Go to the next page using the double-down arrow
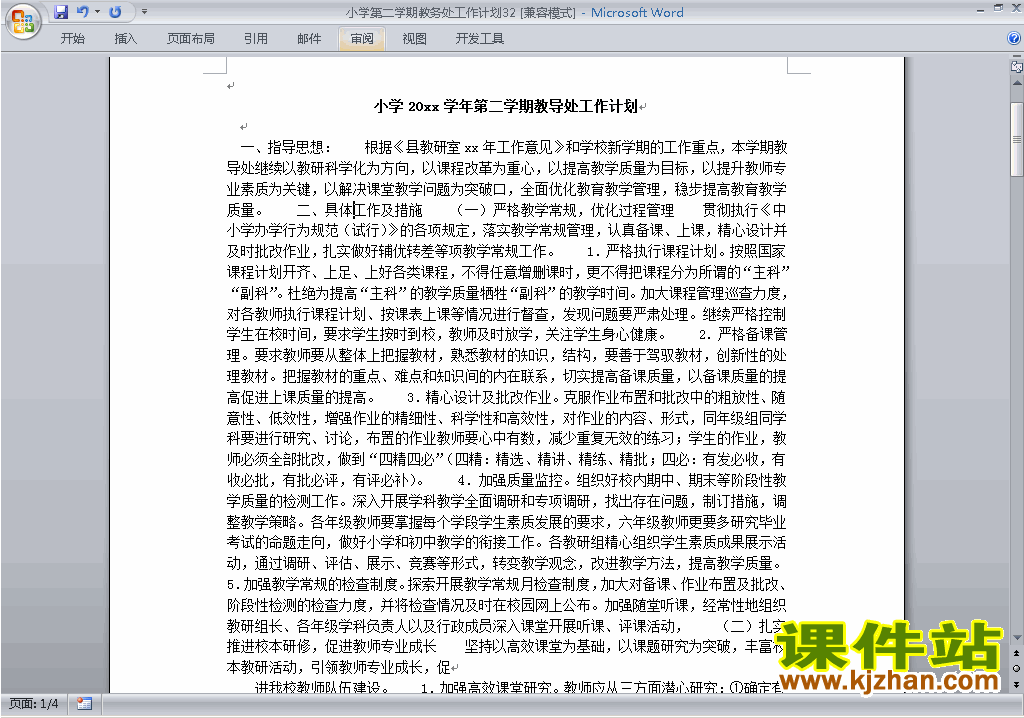Screen dimensions: 1024x718 pyautogui.click(x=1016, y=684)
